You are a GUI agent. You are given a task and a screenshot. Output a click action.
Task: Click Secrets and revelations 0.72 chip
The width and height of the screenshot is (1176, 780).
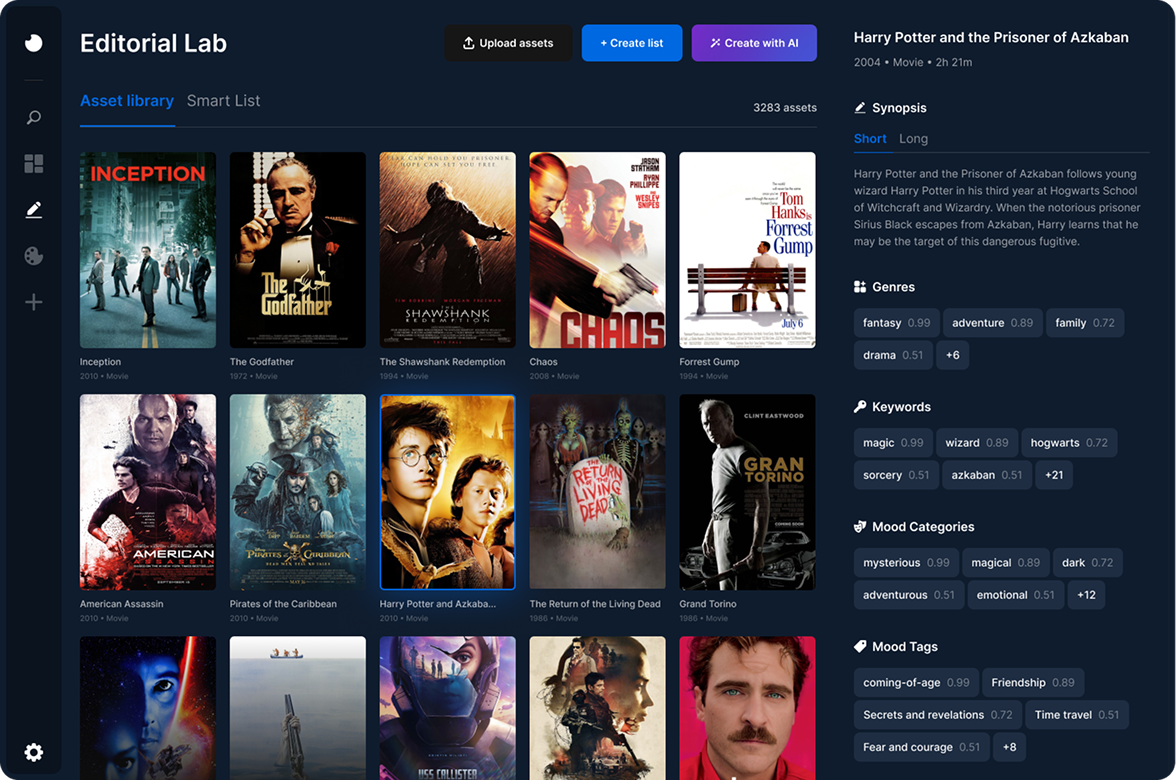938,715
